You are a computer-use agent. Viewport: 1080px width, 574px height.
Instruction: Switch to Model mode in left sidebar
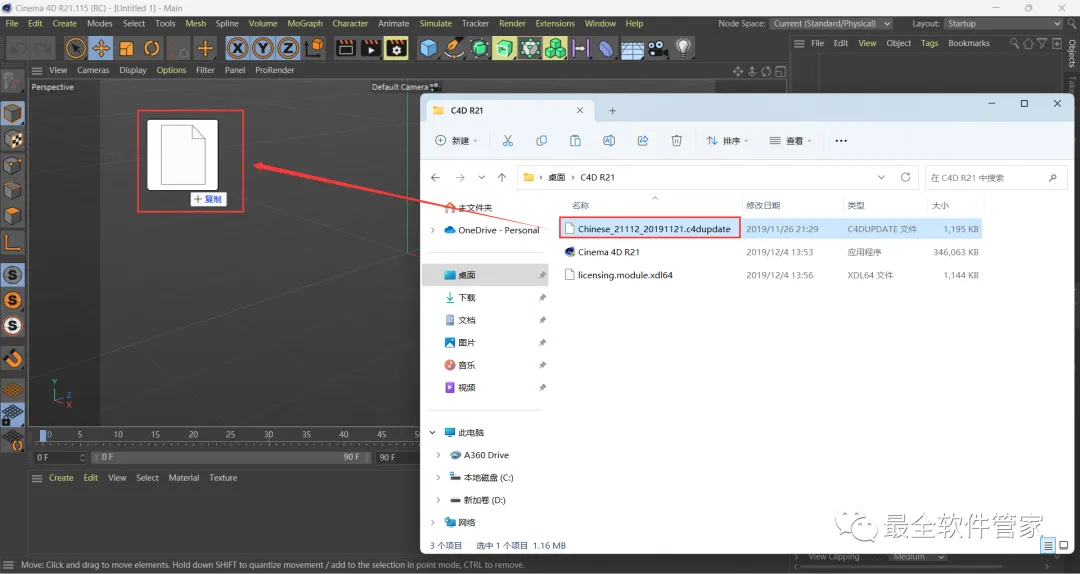click(x=12, y=114)
